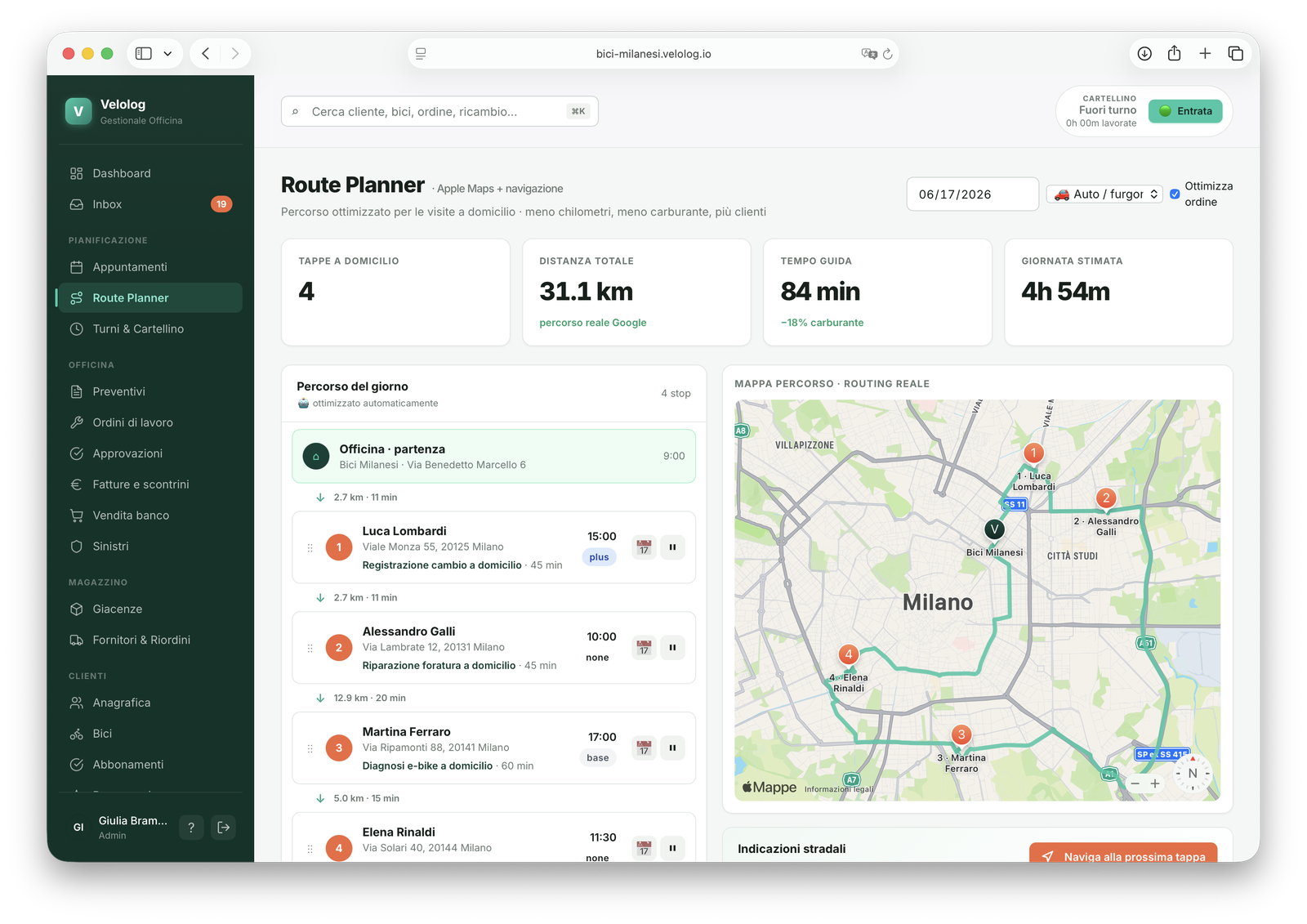Click the browser share button
Screen dimensions: 1307x924
pos(1175,54)
